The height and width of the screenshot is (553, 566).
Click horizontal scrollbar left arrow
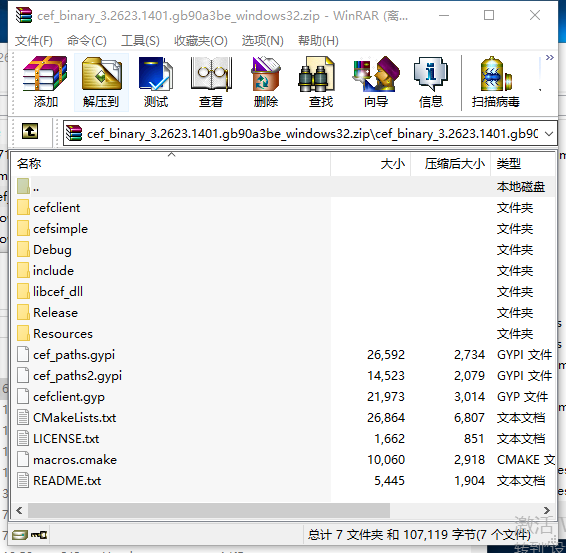[19, 510]
